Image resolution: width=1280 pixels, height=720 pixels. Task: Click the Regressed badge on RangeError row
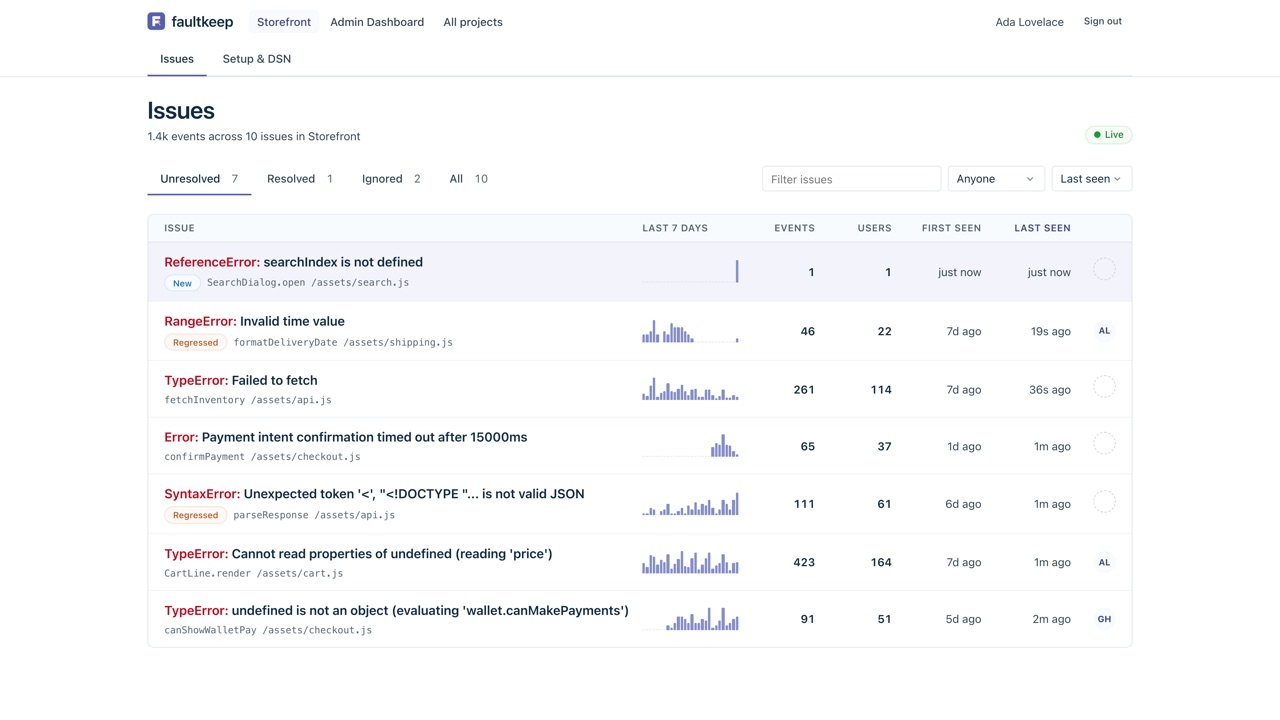coord(195,343)
